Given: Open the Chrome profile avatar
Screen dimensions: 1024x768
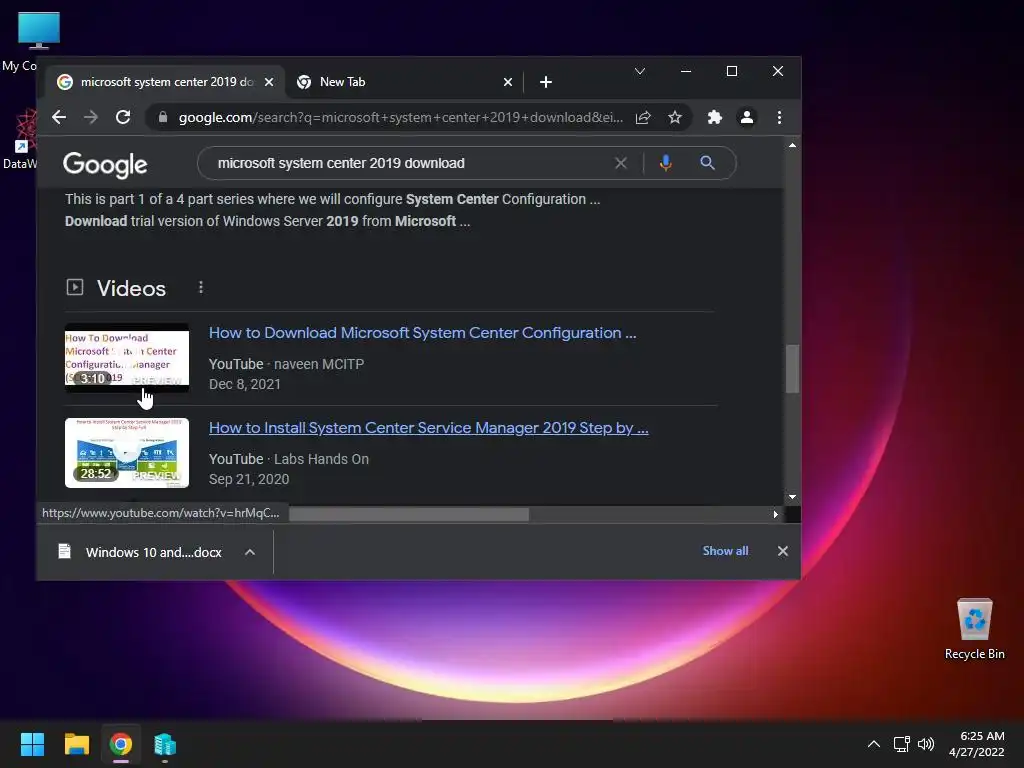Looking at the screenshot, I should tap(746, 118).
